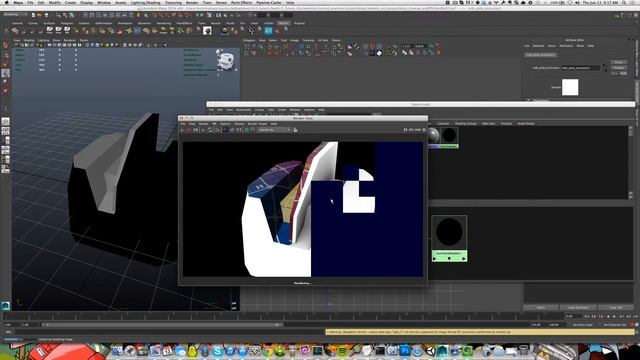This screenshot has height=360, width=640.
Task: Click Snapshot icon in Render View toolbar
Action: click(x=196, y=130)
